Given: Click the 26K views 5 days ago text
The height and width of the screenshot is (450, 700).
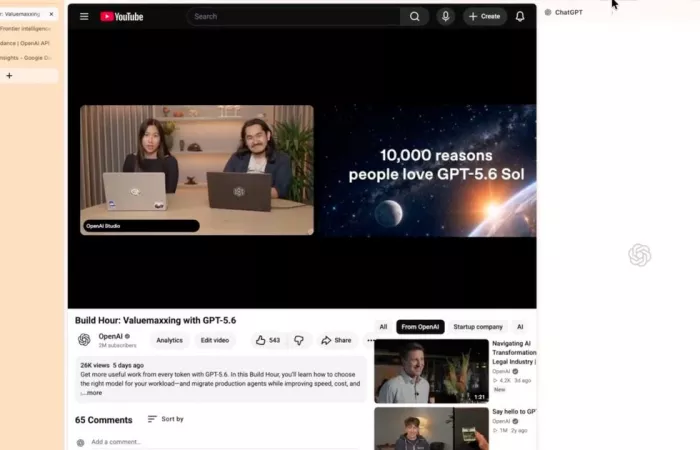Looking at the screenshot, I should point(112,365).
